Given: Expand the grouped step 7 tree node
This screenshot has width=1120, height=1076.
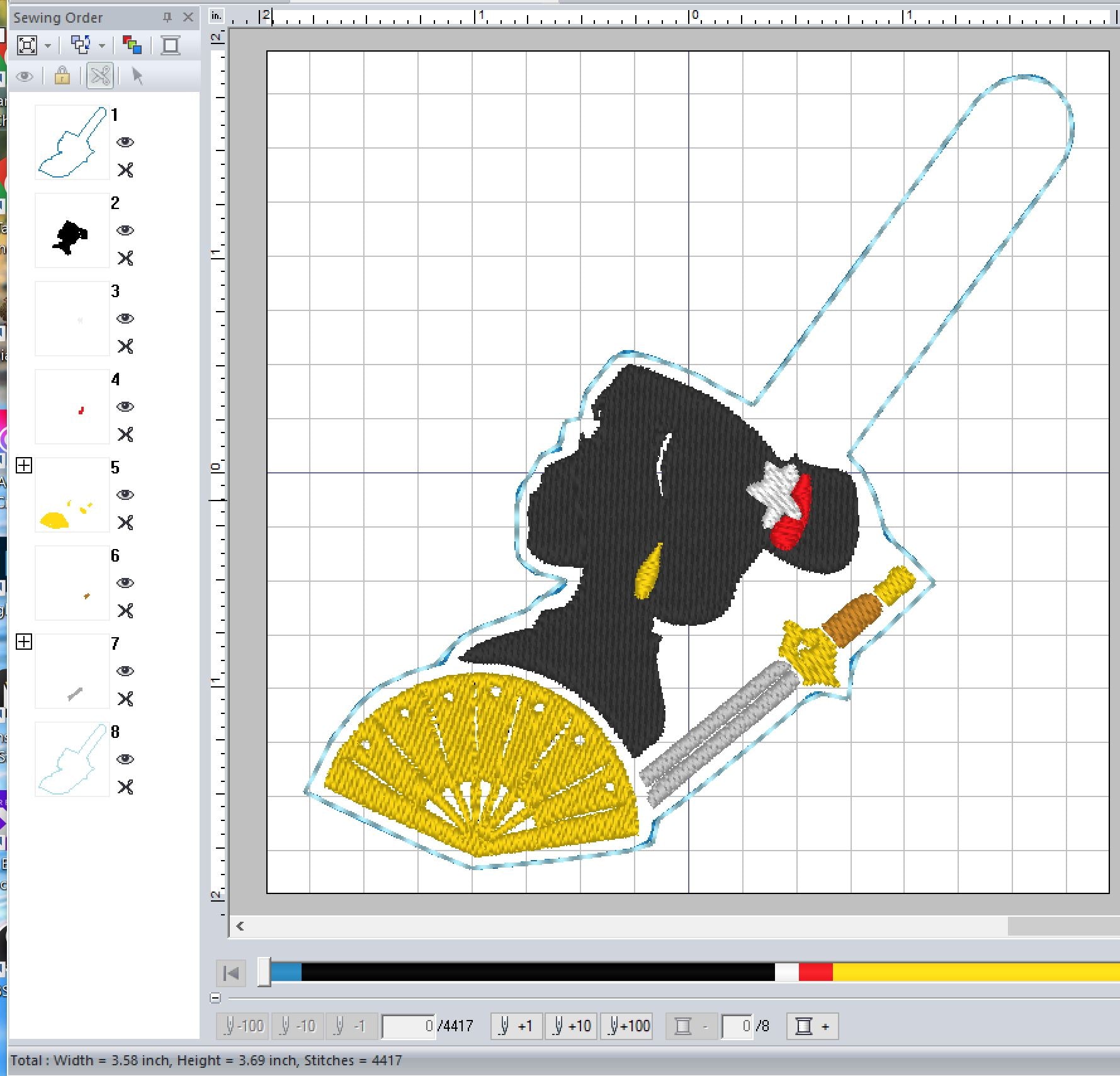Looking at the screenshot, I should 24,642.
